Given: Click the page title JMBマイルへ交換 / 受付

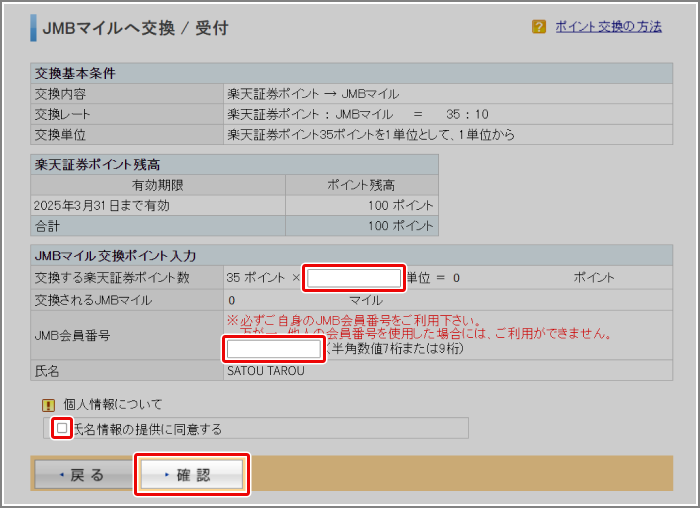Looking at the screenshot, I should [x=135, y=28].
